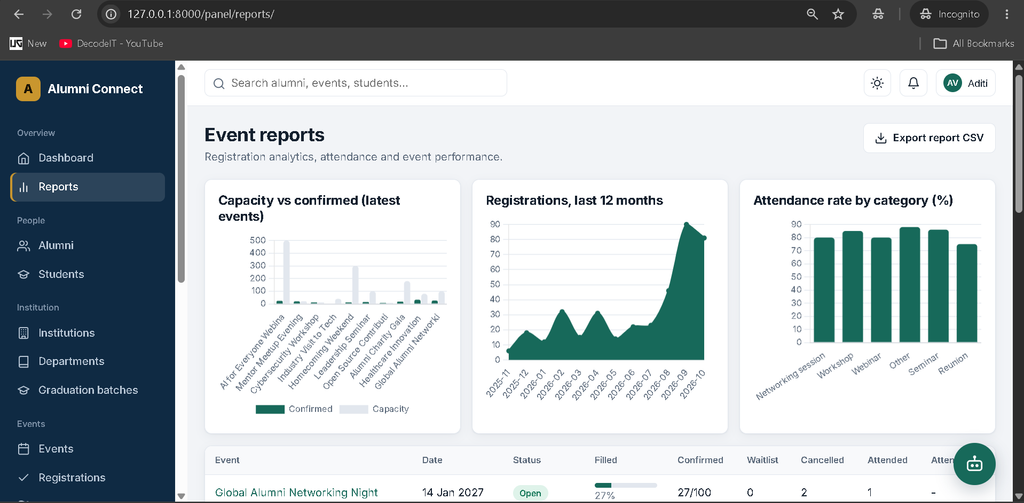1024x503 pixels.
Task: Click the incognito spy icon left of the divider
Action: pos(878,14)
